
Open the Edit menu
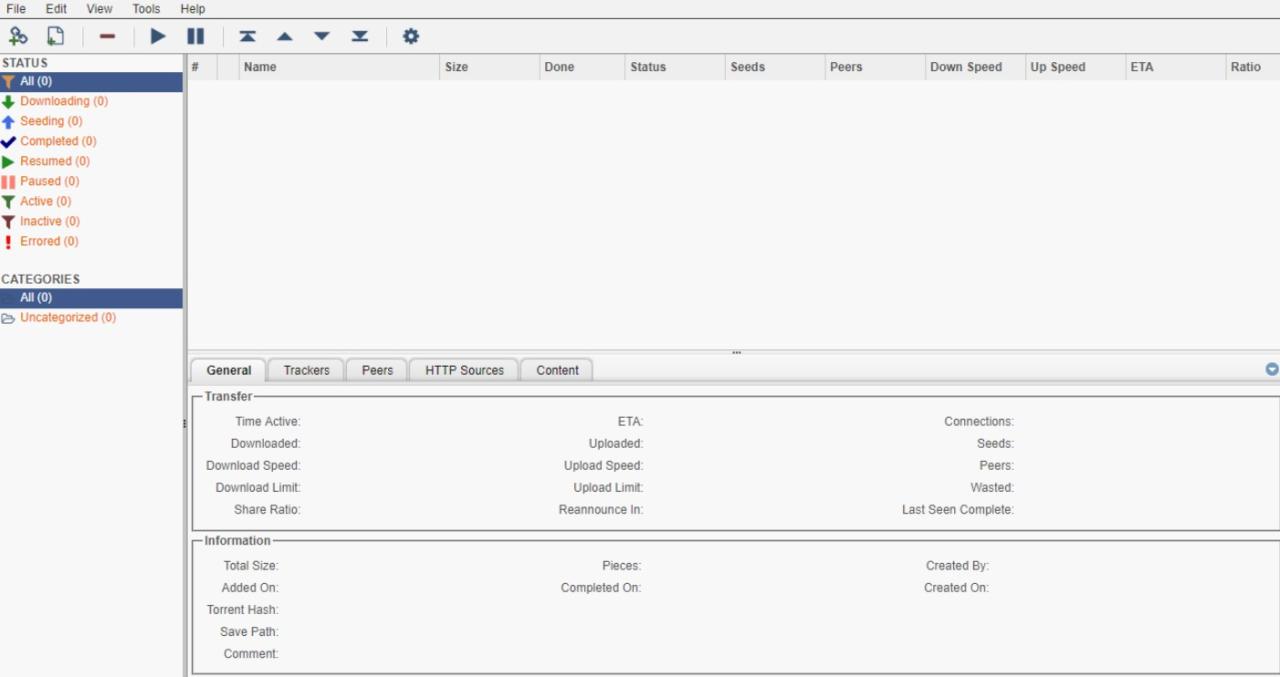[x=56, y=8]
